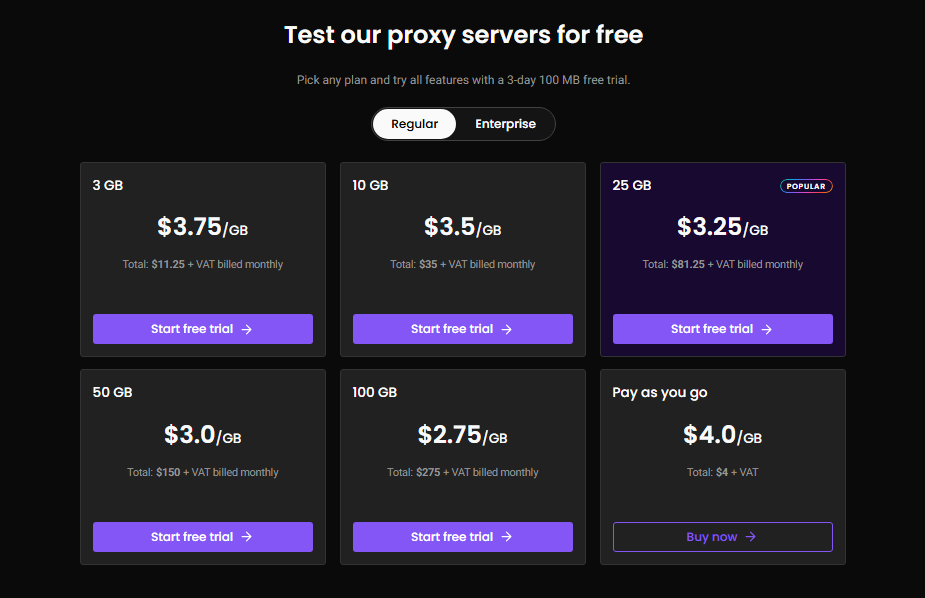Image resolution: width=925 pixels, height=598 pixels.
Task: Switch to the Regular pricing tab
Action: pyautogui.click(x=414, y=124)
